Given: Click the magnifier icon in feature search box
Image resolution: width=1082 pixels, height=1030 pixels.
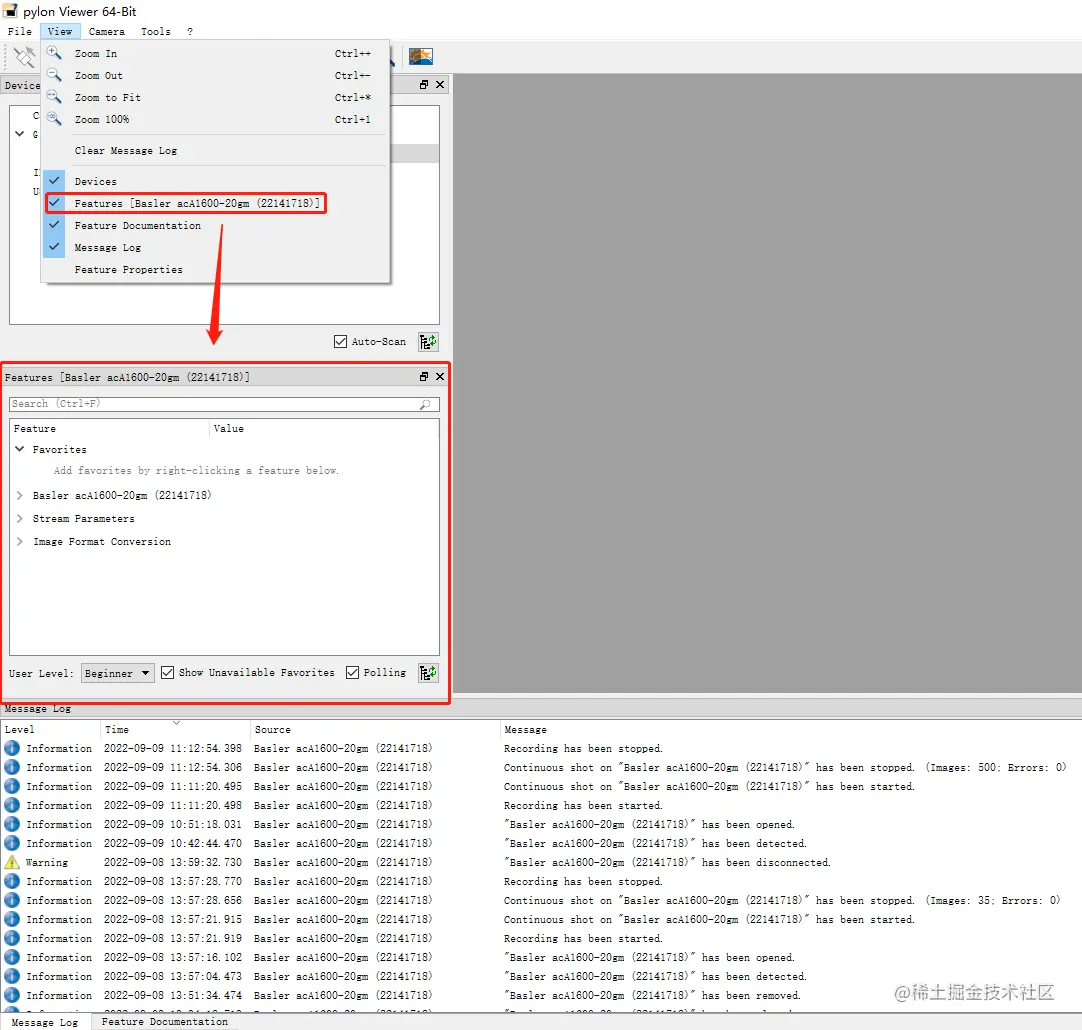Looking at the screenshot, I should 425,404.
